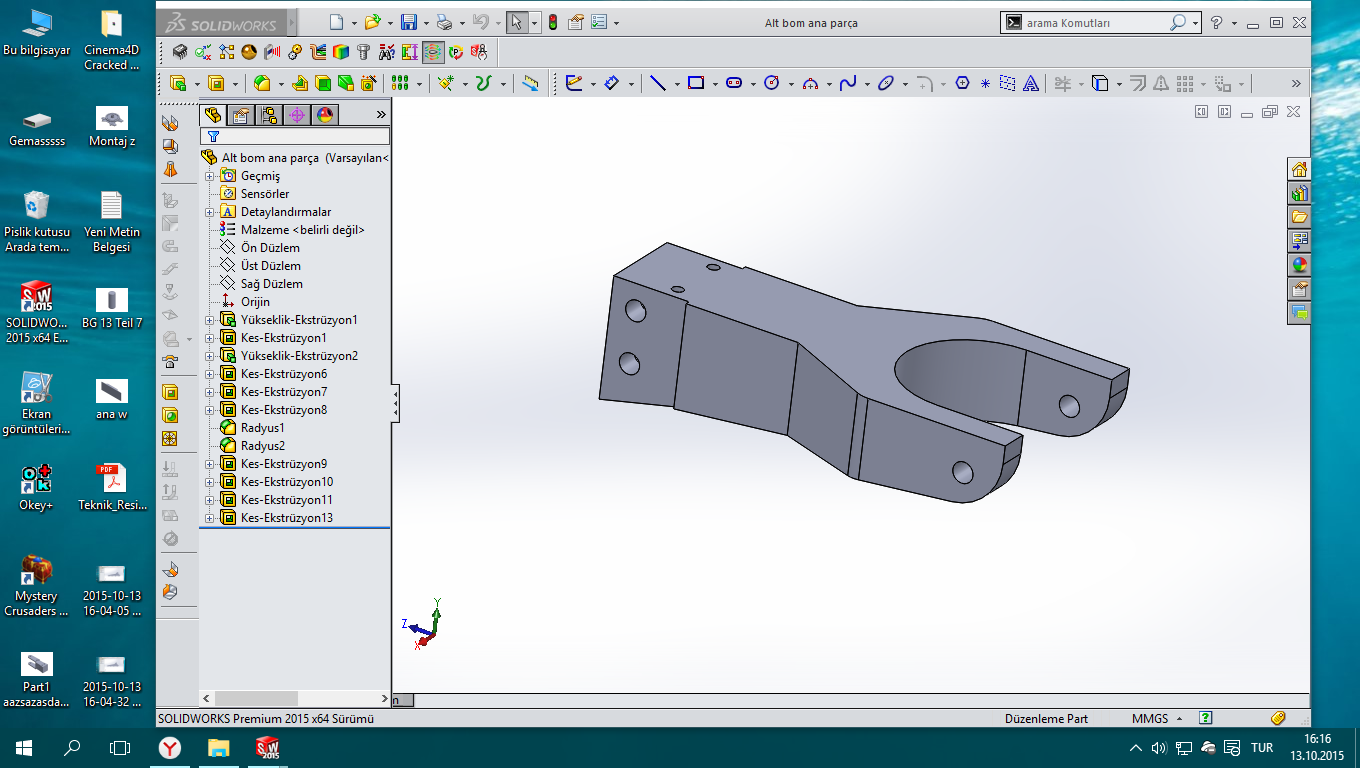Viewport: 1360px width, 768px height.
Task: Select Malzeme <belirli değil> tree item
Action: (303, 230)
